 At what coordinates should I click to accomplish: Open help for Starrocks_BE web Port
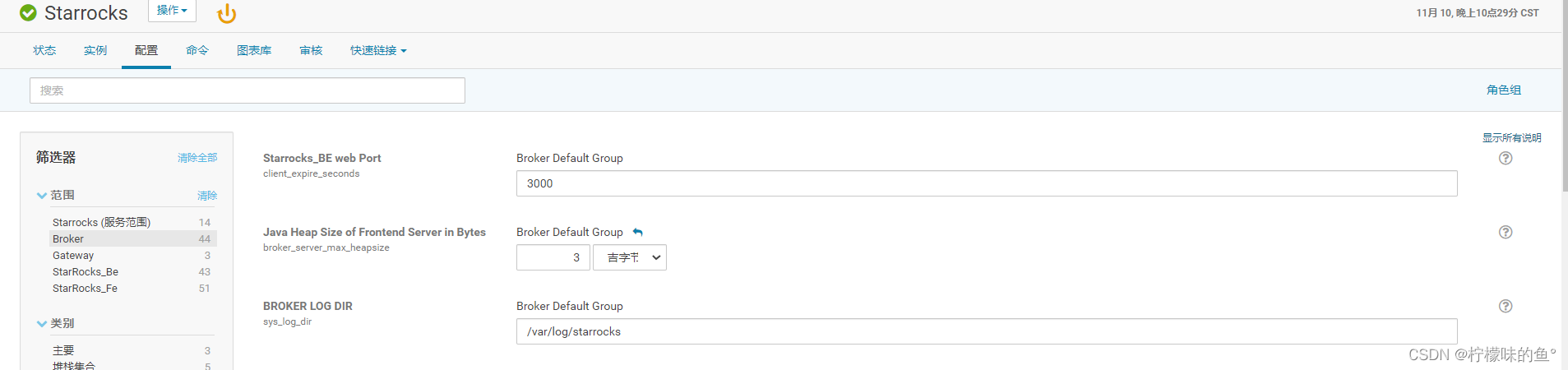[x=1506, y=158]
